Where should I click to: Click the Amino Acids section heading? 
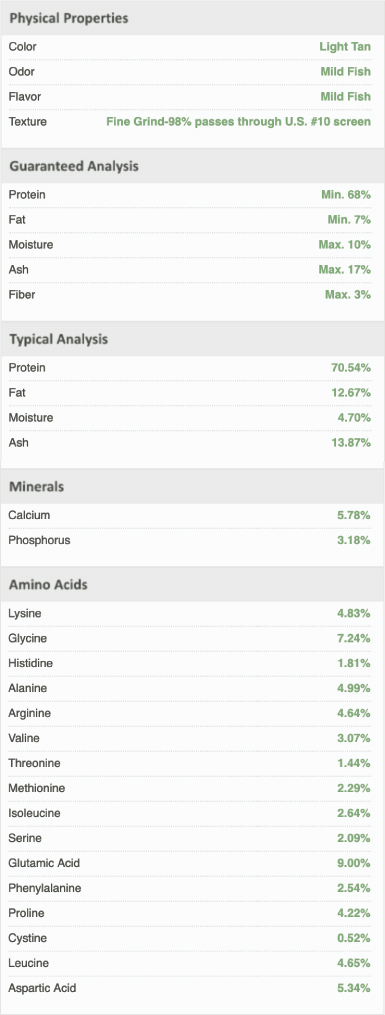(48, 585)
